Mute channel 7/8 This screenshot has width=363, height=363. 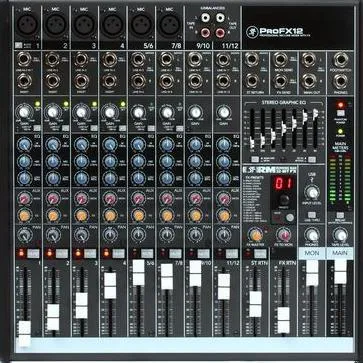175,253
